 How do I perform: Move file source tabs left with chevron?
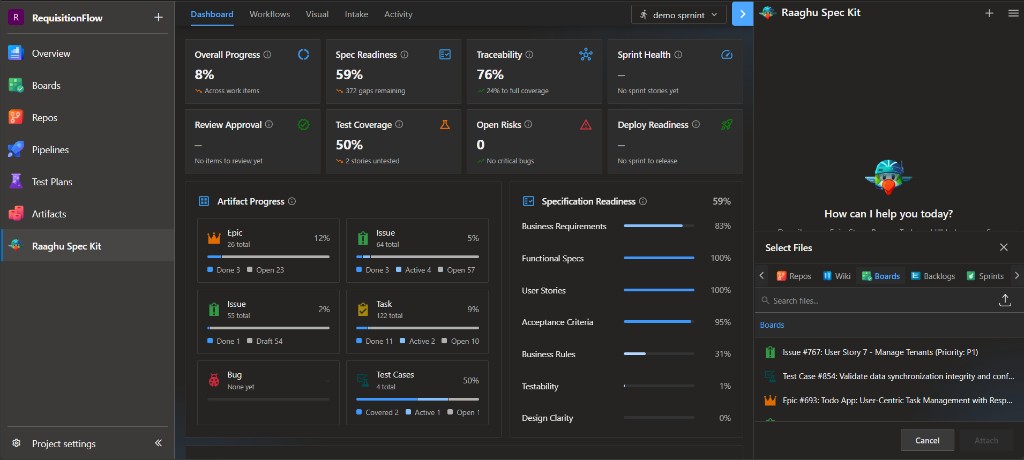coord(762,276)
